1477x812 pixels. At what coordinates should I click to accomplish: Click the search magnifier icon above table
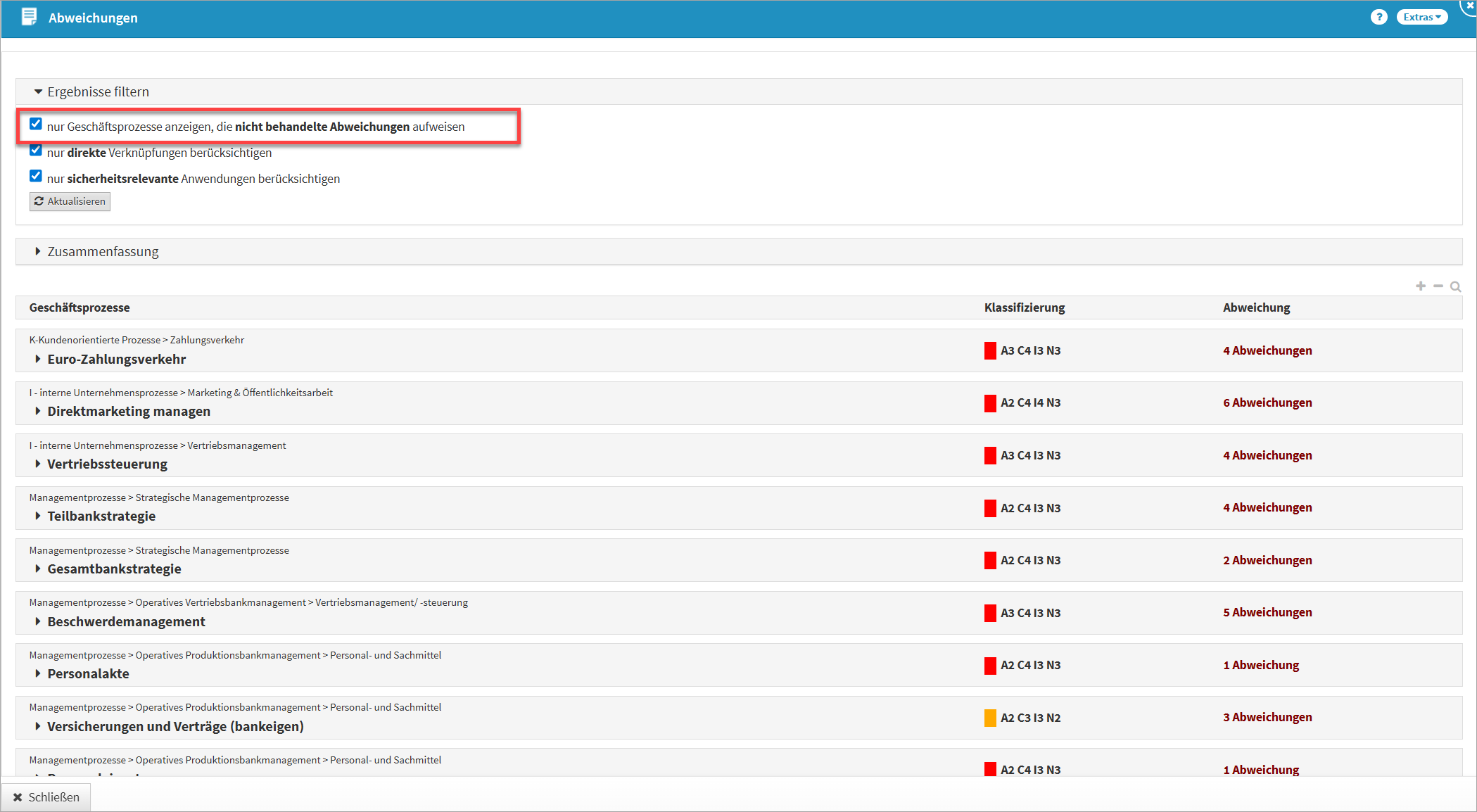[1456, 286]
